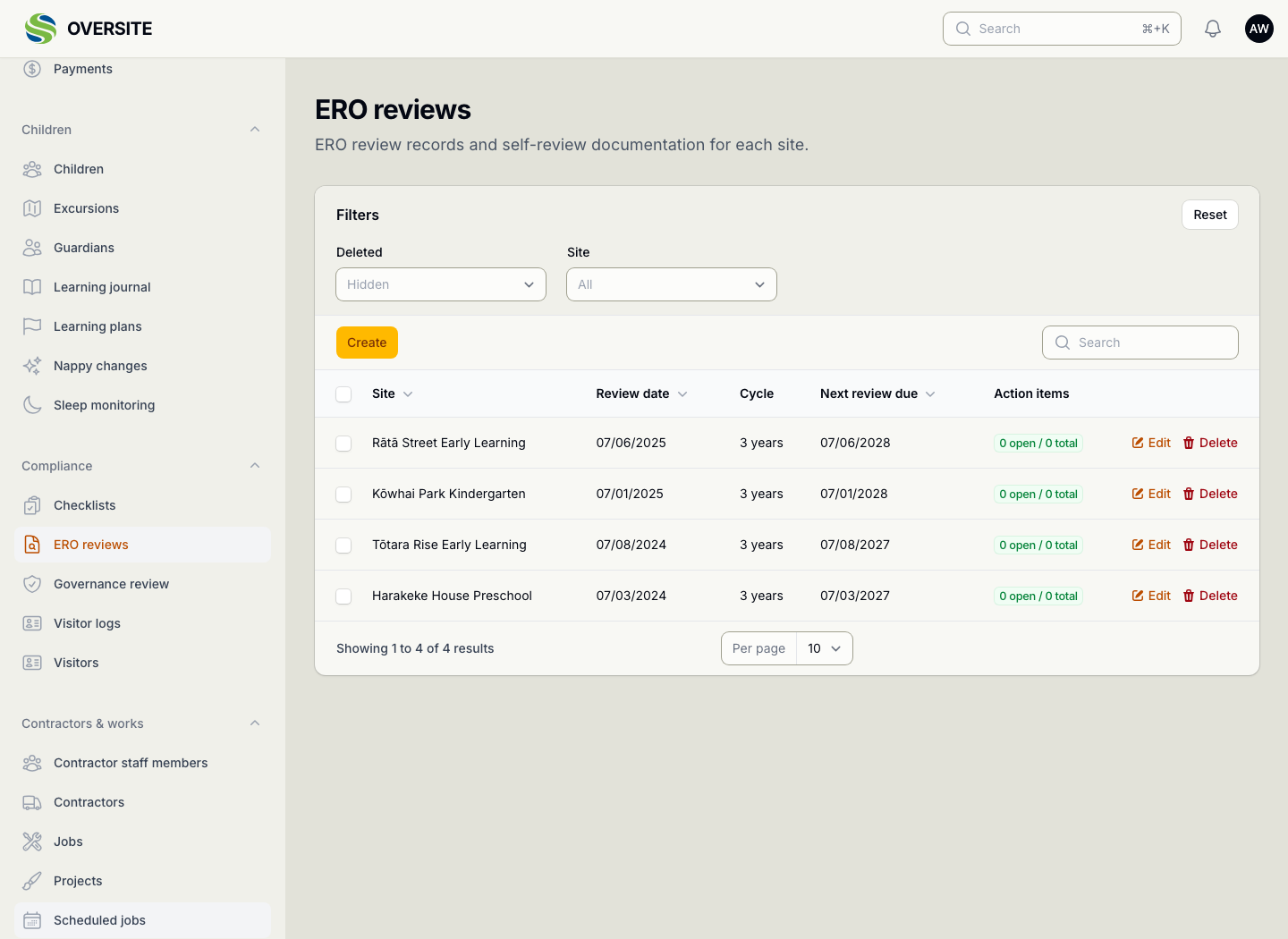Click the Excursions map icon
This screenshot has width=1288, height=939.
[32, 208]
